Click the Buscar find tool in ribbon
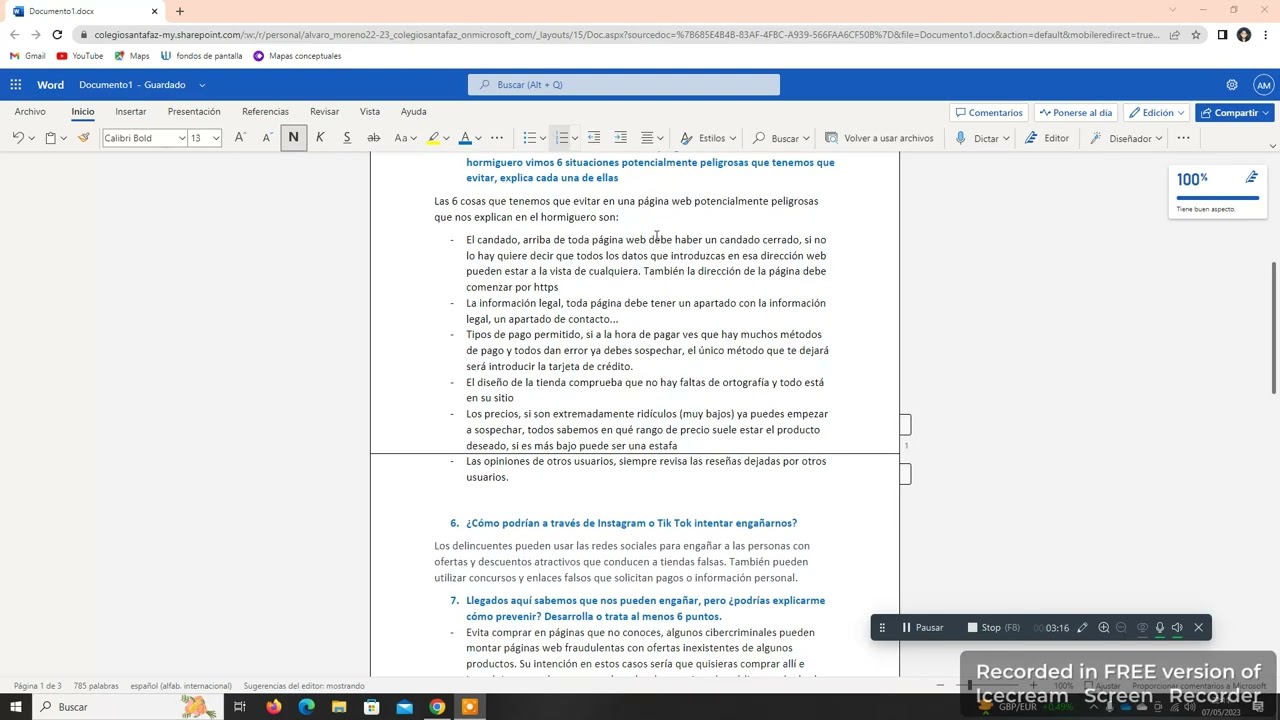 [781, 138]
